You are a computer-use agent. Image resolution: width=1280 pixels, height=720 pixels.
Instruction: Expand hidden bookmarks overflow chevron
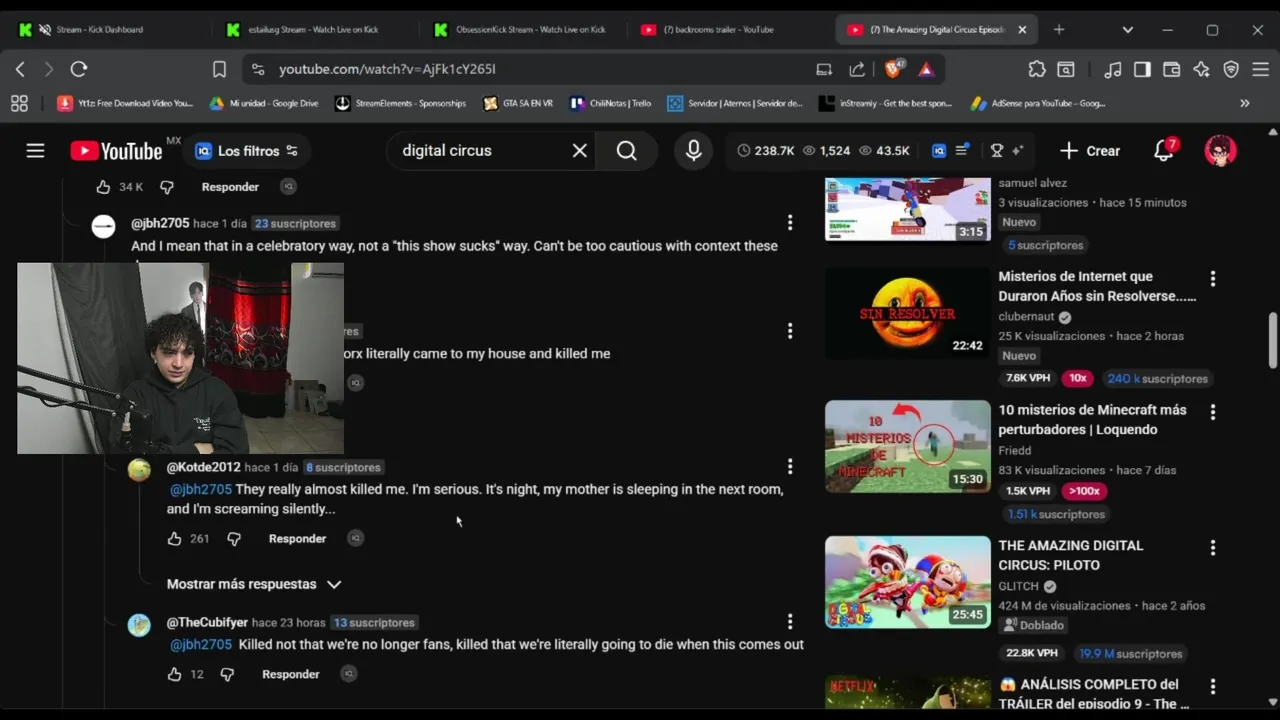pos(1245,103)
